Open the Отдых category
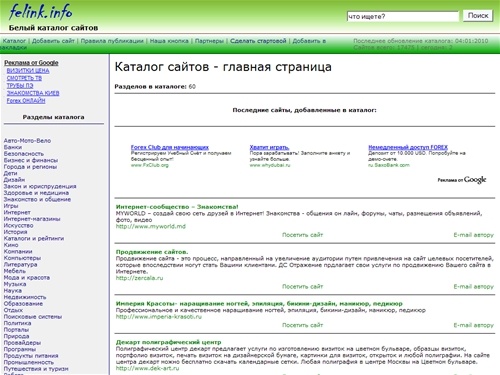500x375 pixels. 13,310
